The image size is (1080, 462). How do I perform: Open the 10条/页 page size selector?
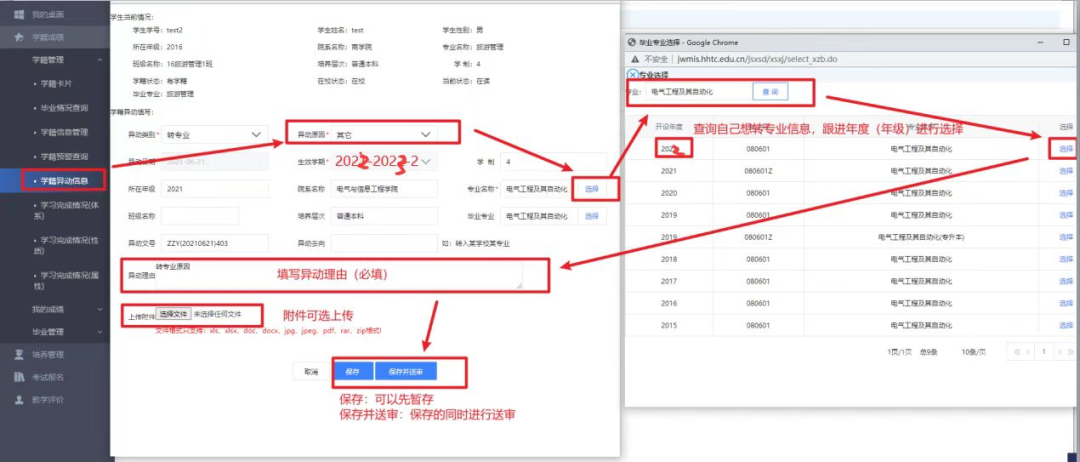pos(973,352)
